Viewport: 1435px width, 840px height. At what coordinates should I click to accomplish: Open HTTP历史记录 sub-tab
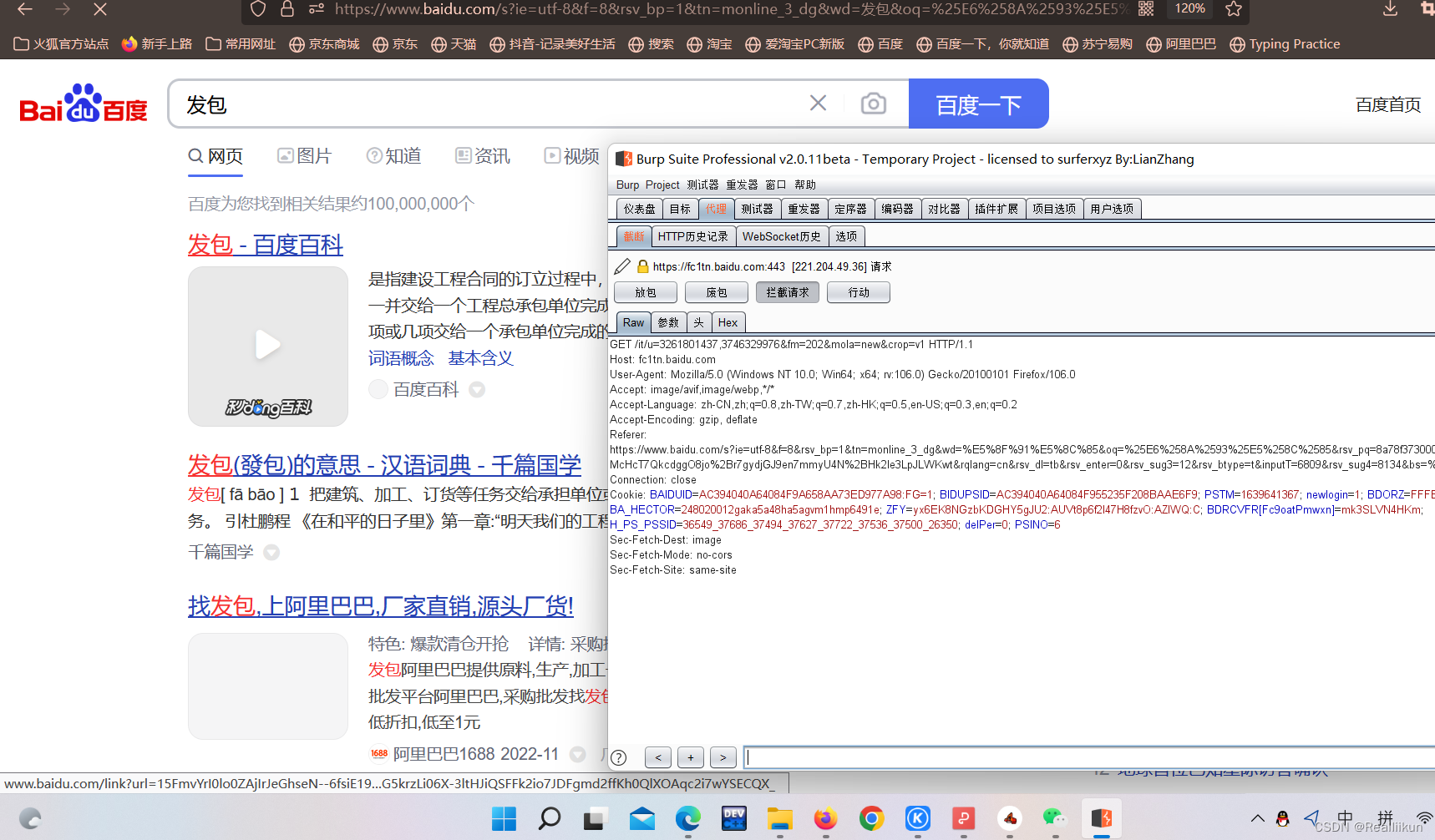[x=692, y=236]
